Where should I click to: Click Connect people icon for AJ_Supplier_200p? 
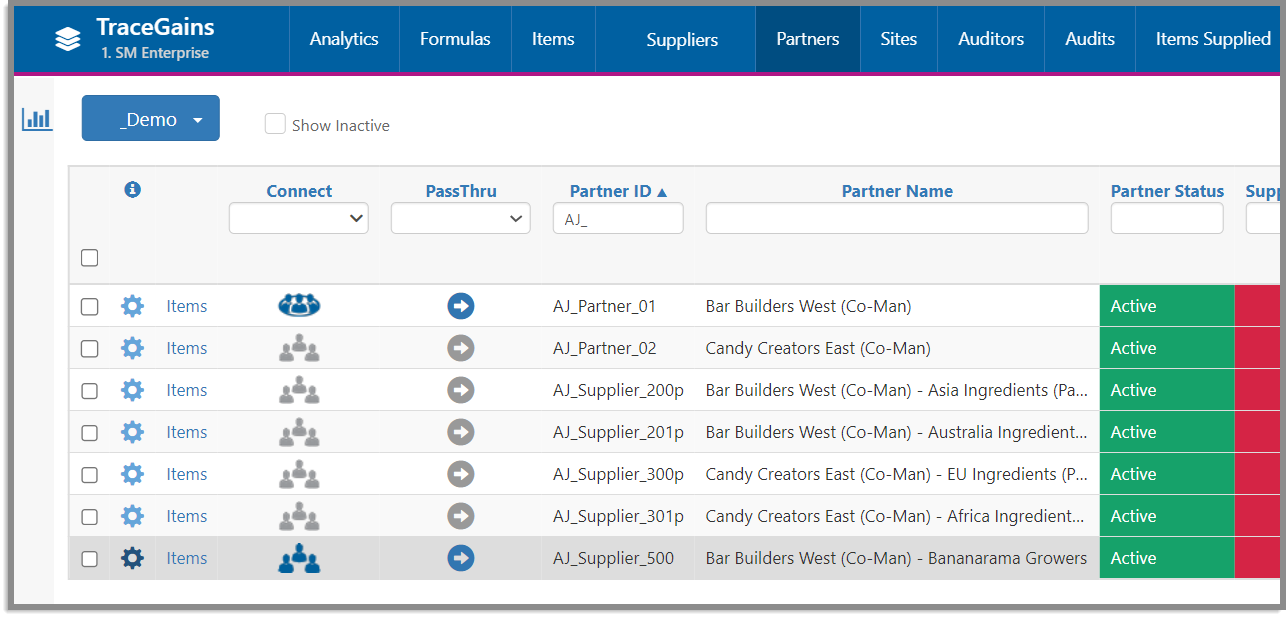(299, 390)
